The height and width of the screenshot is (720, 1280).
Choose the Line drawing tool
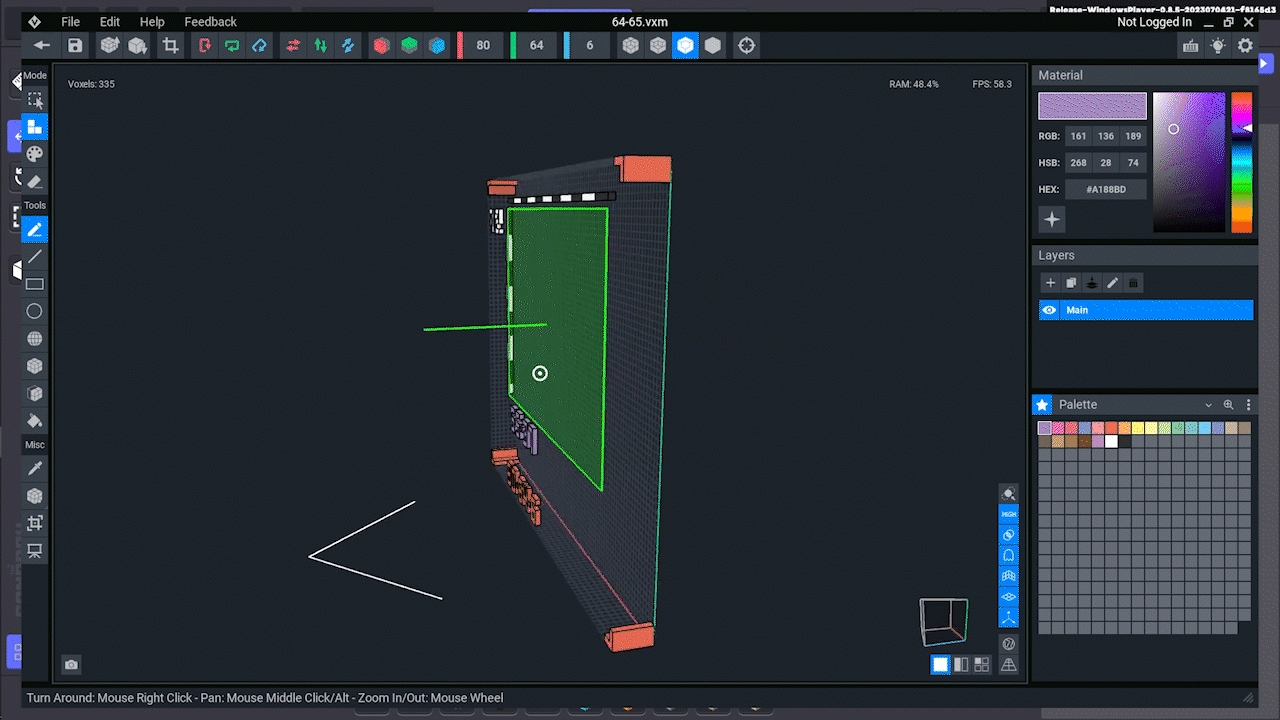35,257
